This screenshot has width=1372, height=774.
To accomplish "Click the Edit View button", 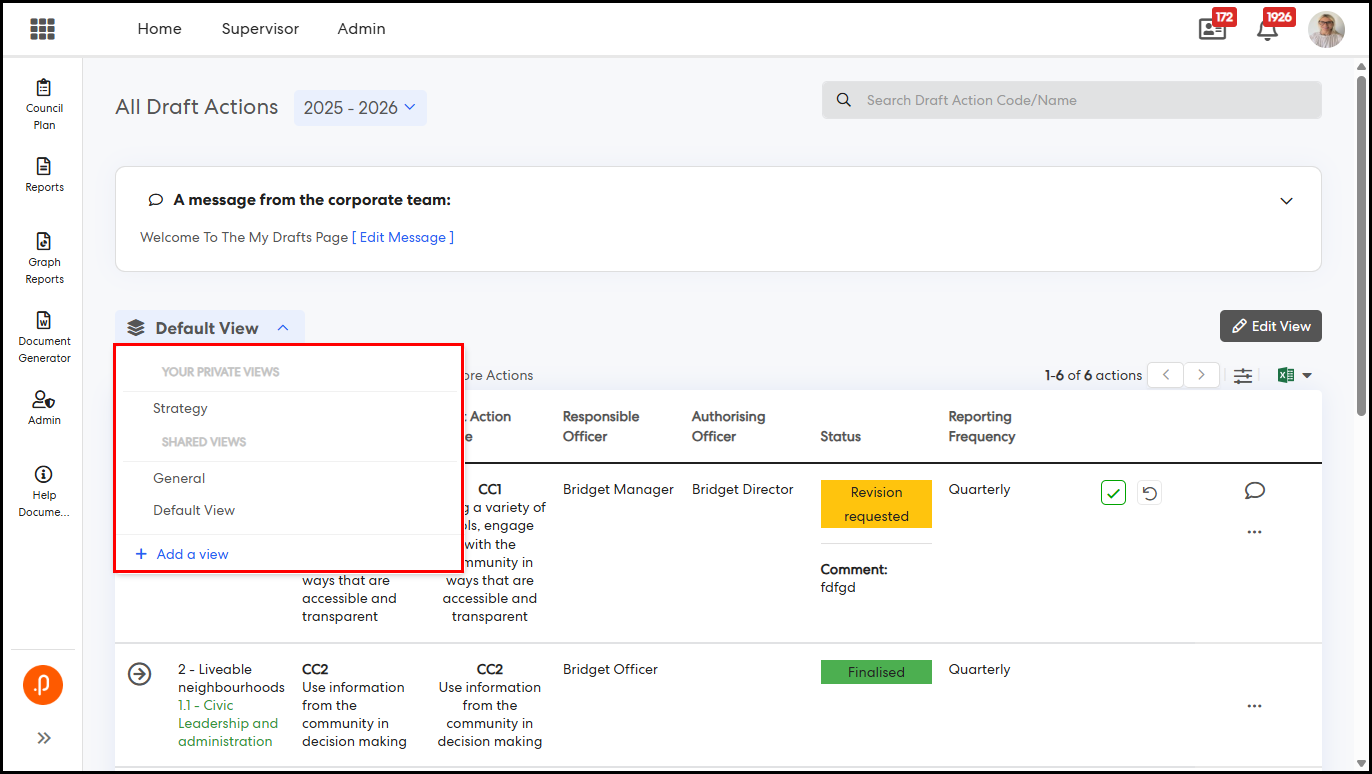I will click(x=1270, y=326).
